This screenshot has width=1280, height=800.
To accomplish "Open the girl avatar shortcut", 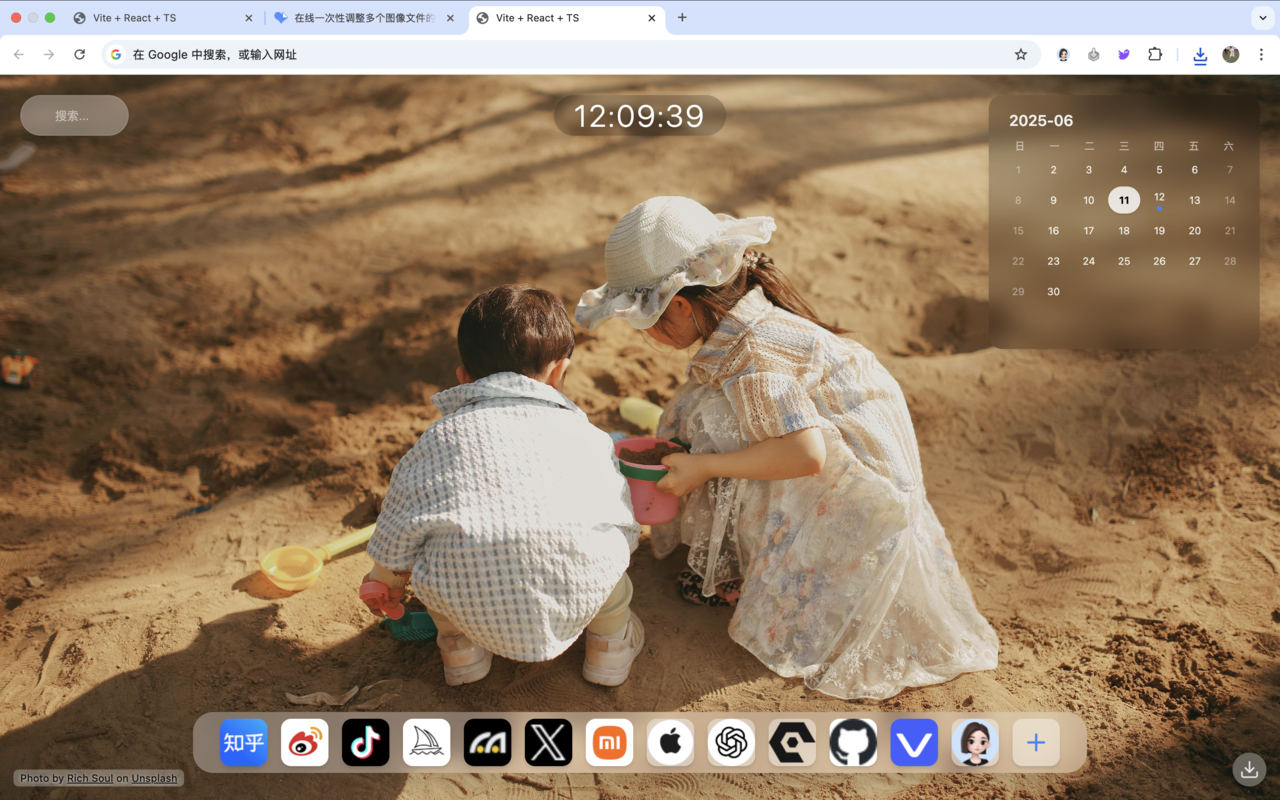I will [976, 743].
